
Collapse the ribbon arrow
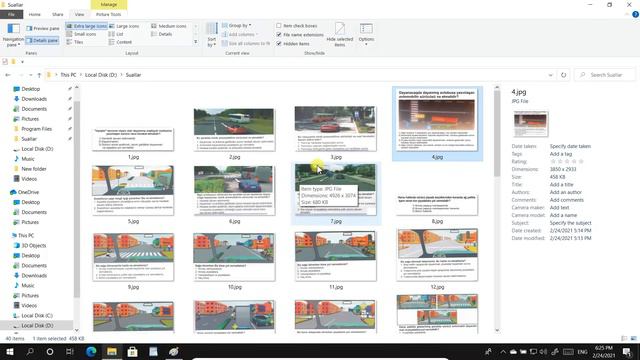627,14
